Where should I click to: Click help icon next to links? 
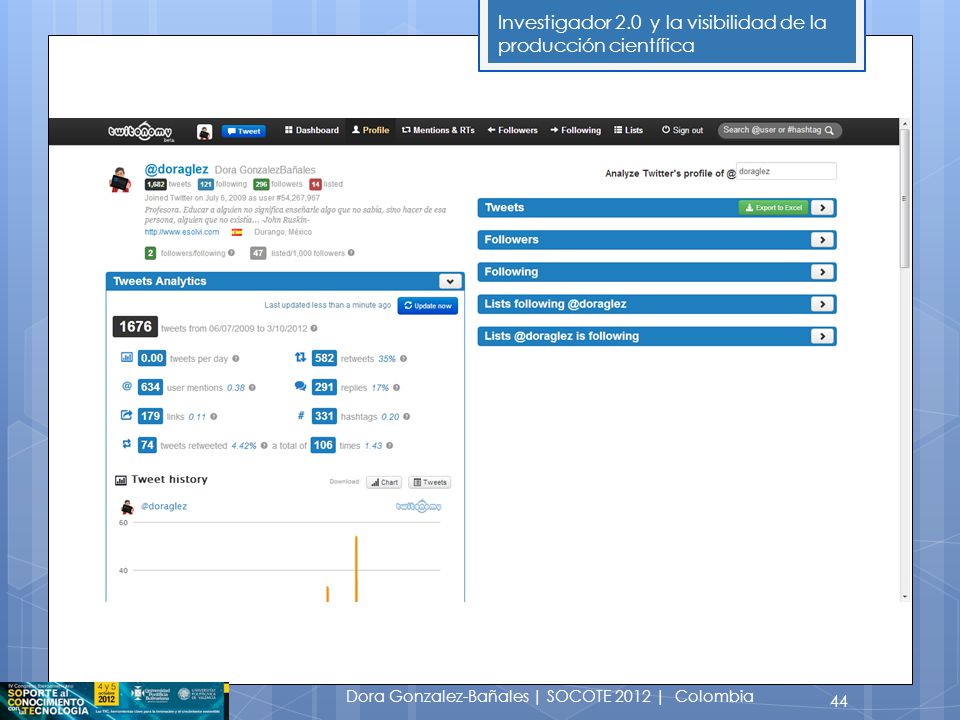[x=214, y=416]
